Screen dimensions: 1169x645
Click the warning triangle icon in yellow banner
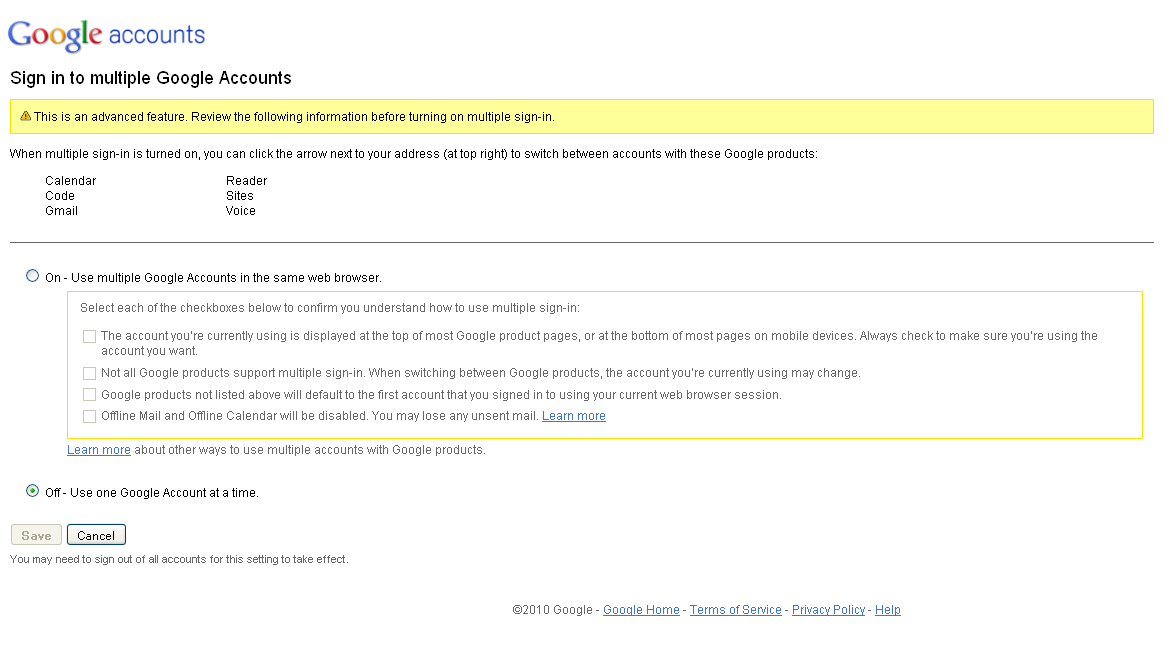(25, 116)
